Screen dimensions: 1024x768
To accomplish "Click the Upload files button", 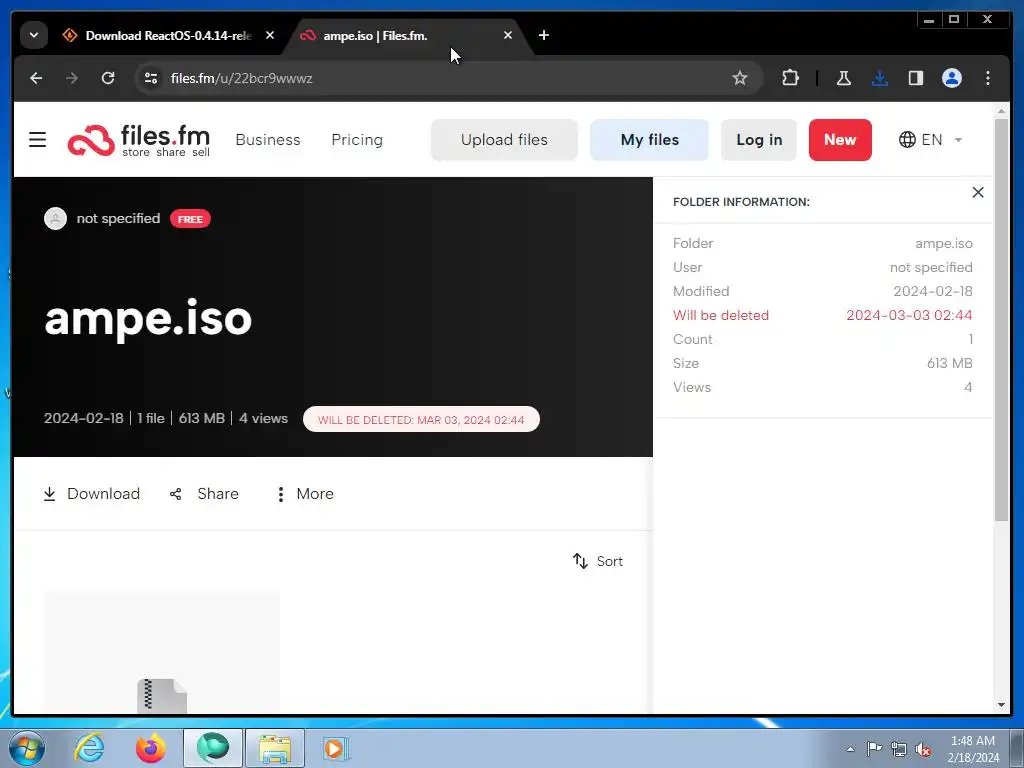I will tap(504, 140).
